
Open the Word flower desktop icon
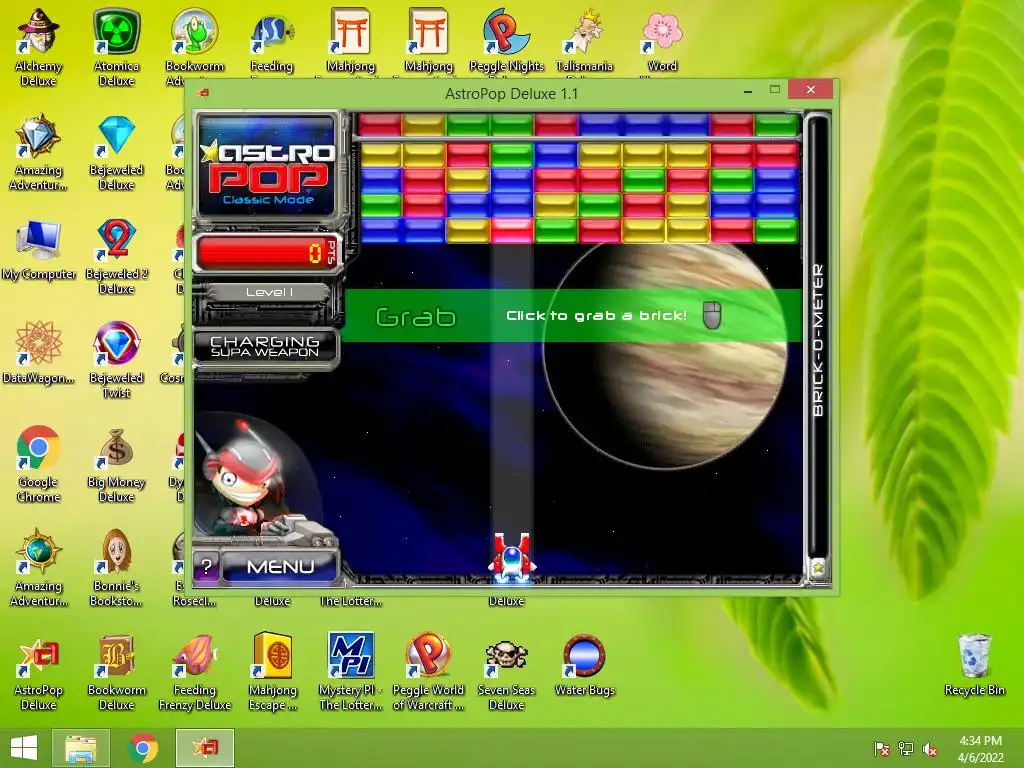662,40
